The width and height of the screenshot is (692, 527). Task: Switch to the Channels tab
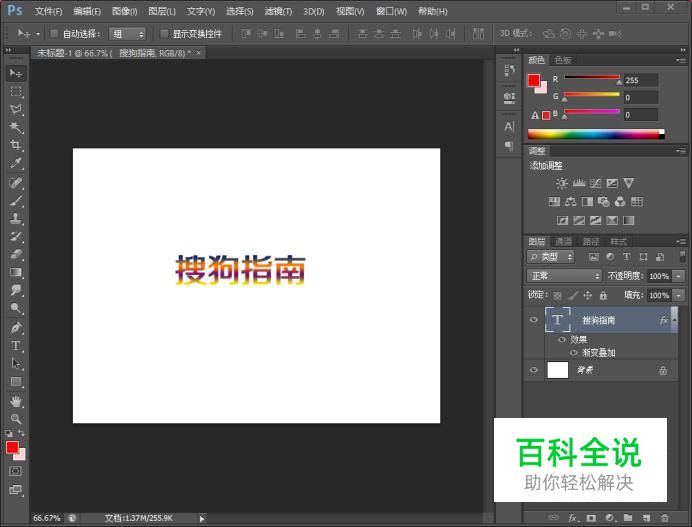563,241
